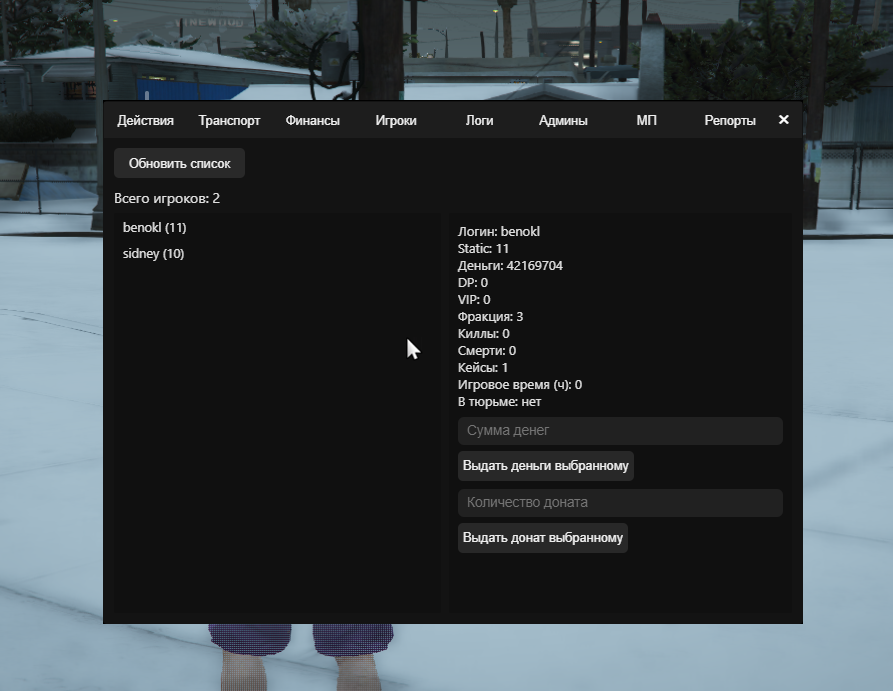Click the VIP: 0 line
Viewport: 893px width, 691px height.
tap(474, 300)
